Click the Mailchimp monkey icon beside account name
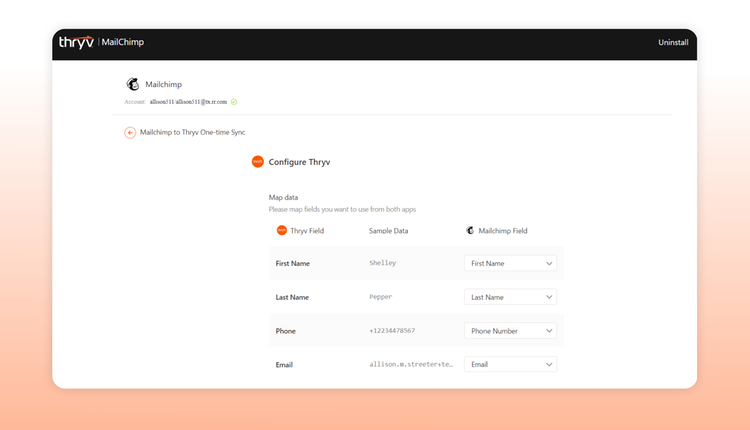The width and height of the screenshot is (750, 430). pos(132,84)
